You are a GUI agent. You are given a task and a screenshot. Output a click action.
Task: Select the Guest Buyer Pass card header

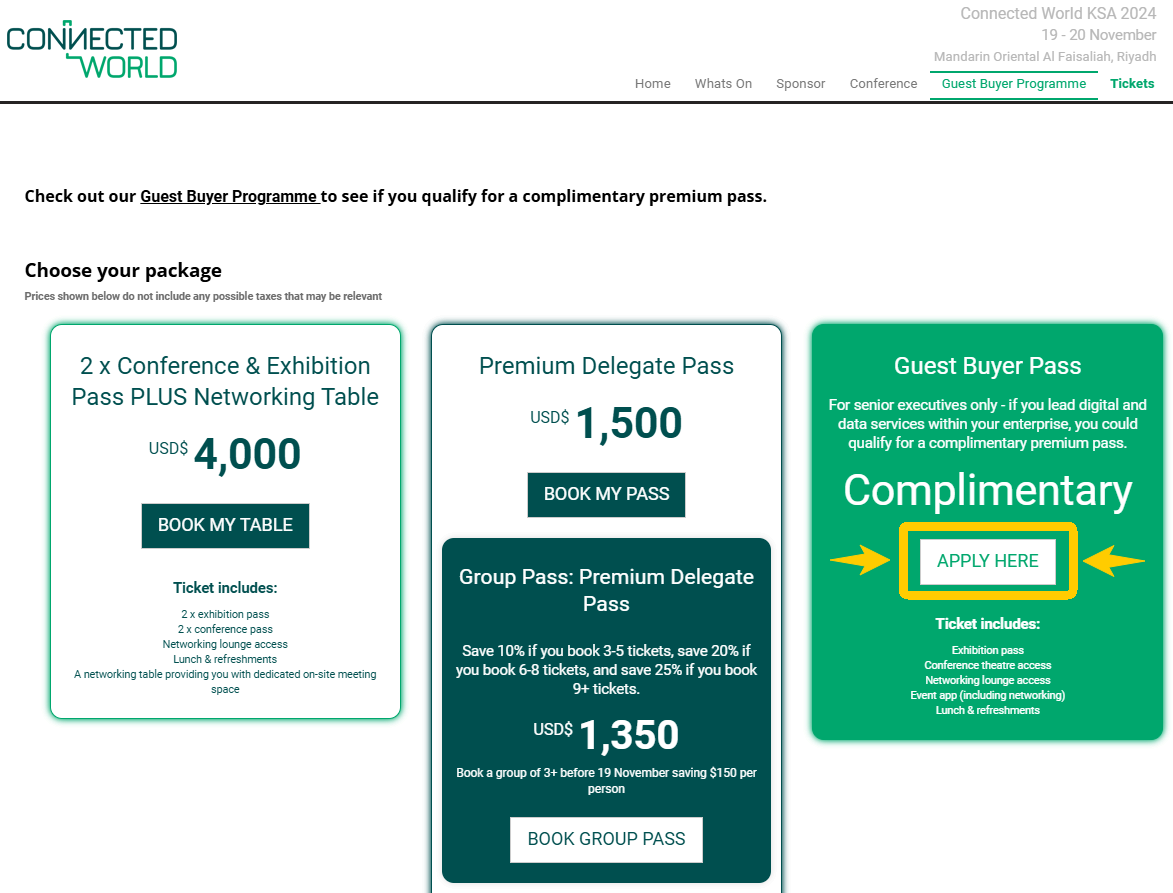point(987,367)
